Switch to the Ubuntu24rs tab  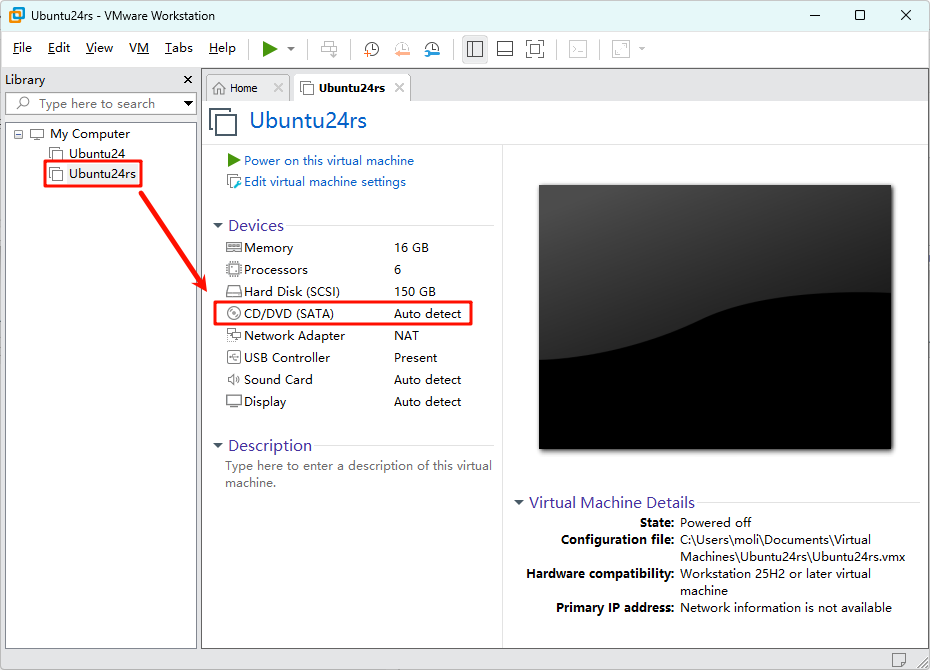[x=351, y=88]
